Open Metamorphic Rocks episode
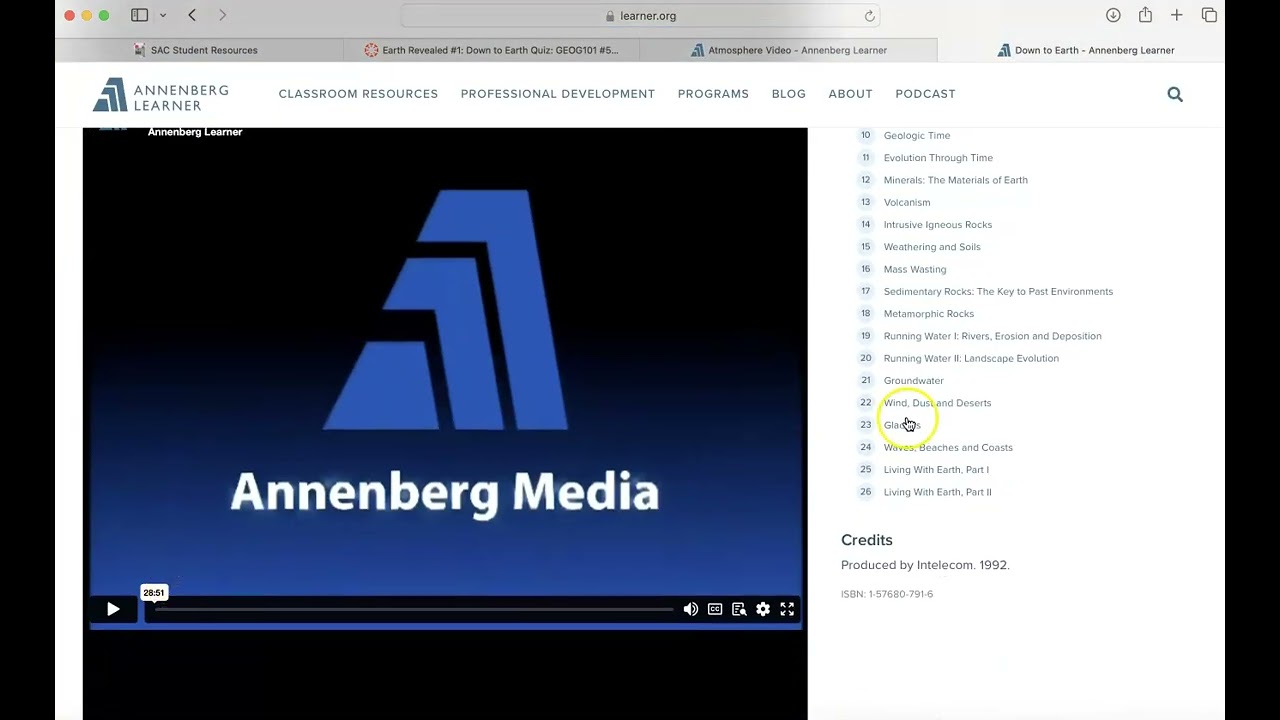Screen dimensions: 1280x720 click(929, 314)
